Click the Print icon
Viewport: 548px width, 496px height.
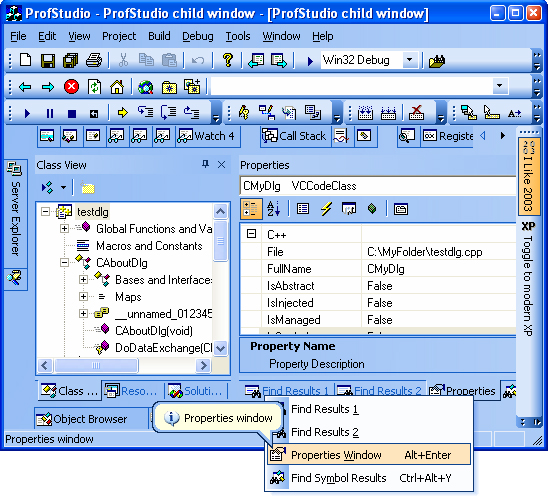click(94, 60)
